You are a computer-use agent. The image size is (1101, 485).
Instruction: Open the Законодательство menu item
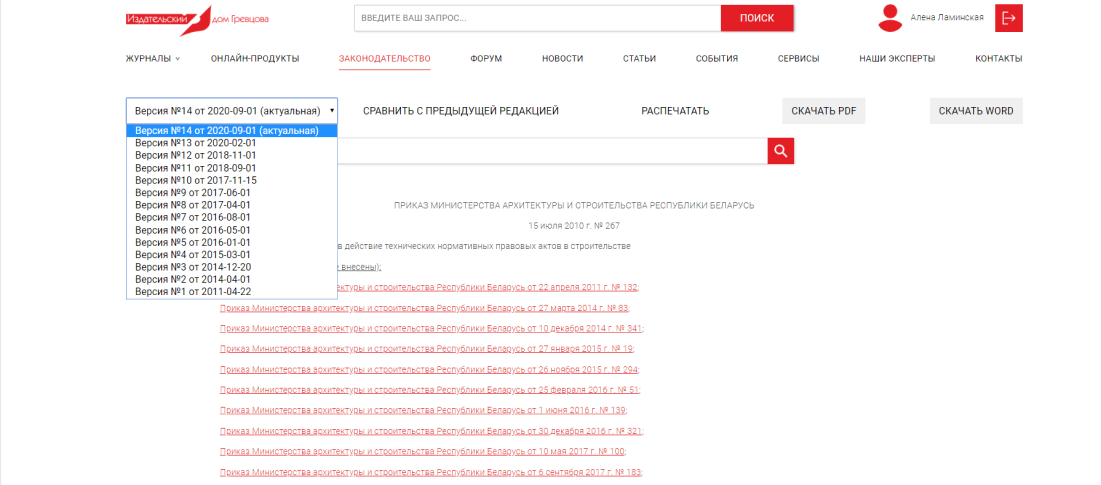(384, 59)
